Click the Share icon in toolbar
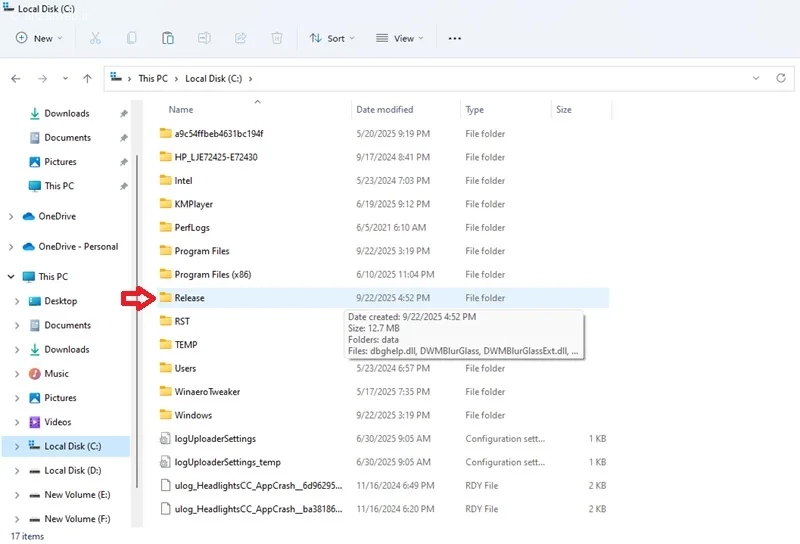The image size is (800, 544). point(240,38)
